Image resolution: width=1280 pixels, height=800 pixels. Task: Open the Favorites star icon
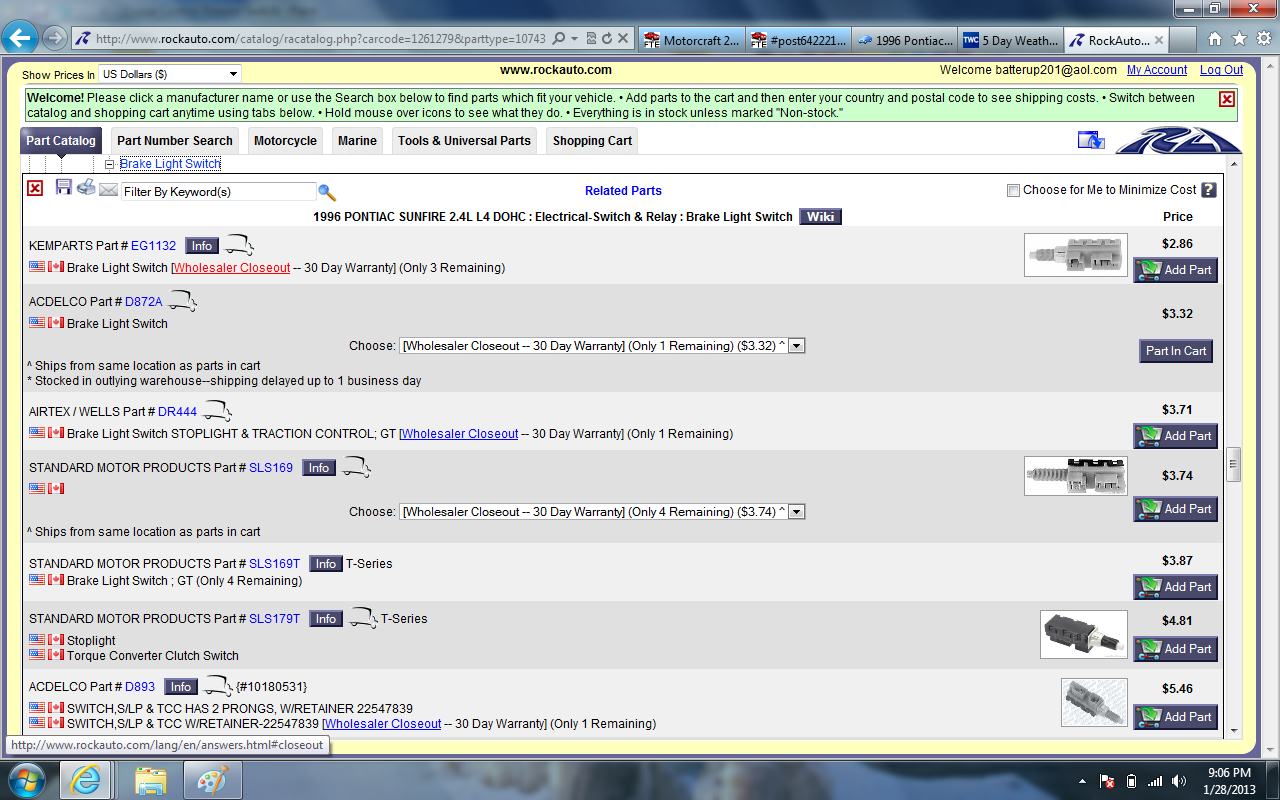1239,39
